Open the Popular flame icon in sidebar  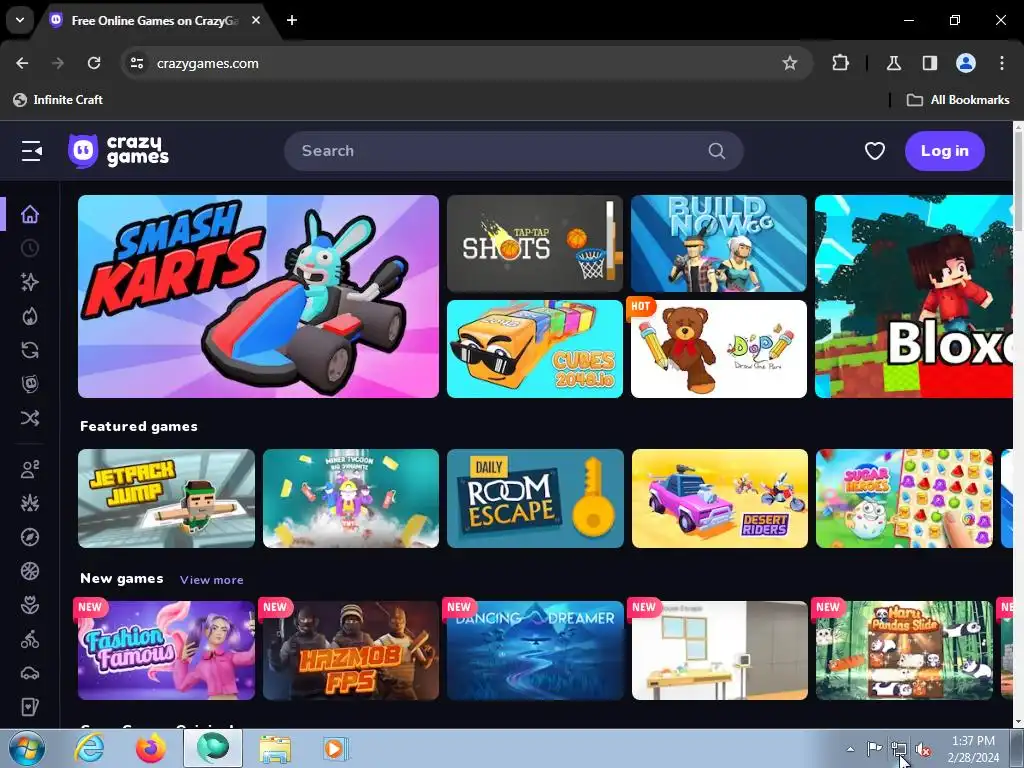coord(29,316)
